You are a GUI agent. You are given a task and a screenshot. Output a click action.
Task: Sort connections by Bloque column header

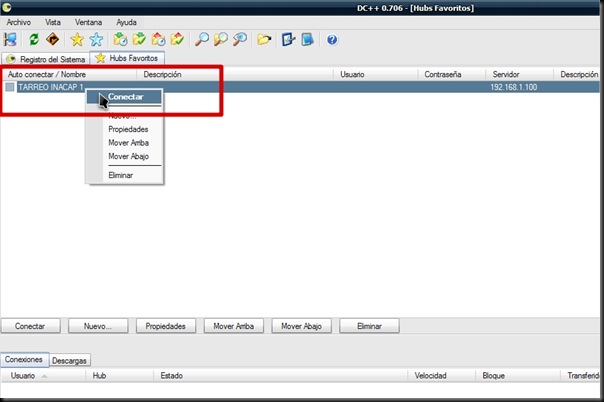point(517,375)
